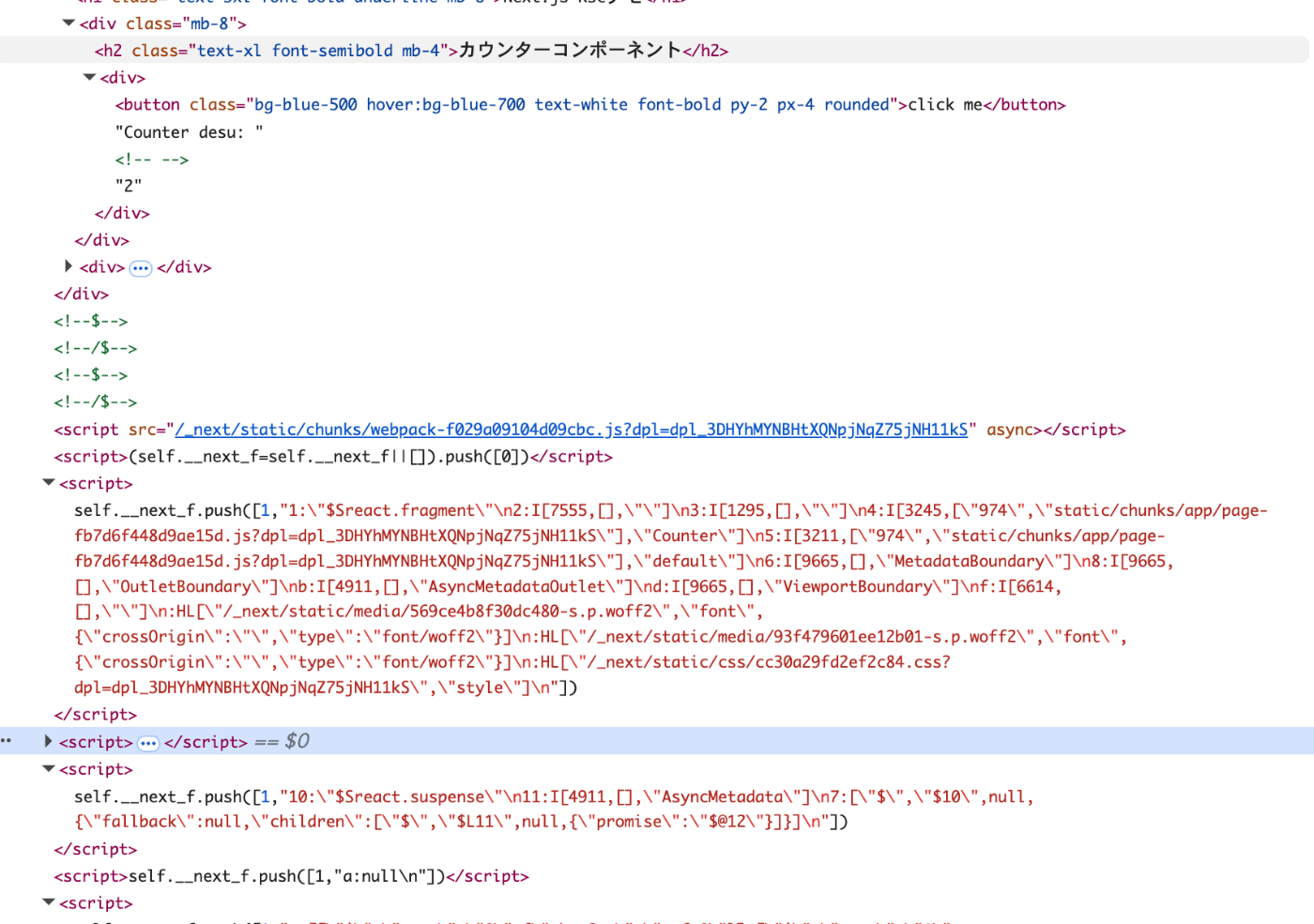Expand the selected script marked == $0
This screenshot has width=1314, height=924.
(49, 741)
